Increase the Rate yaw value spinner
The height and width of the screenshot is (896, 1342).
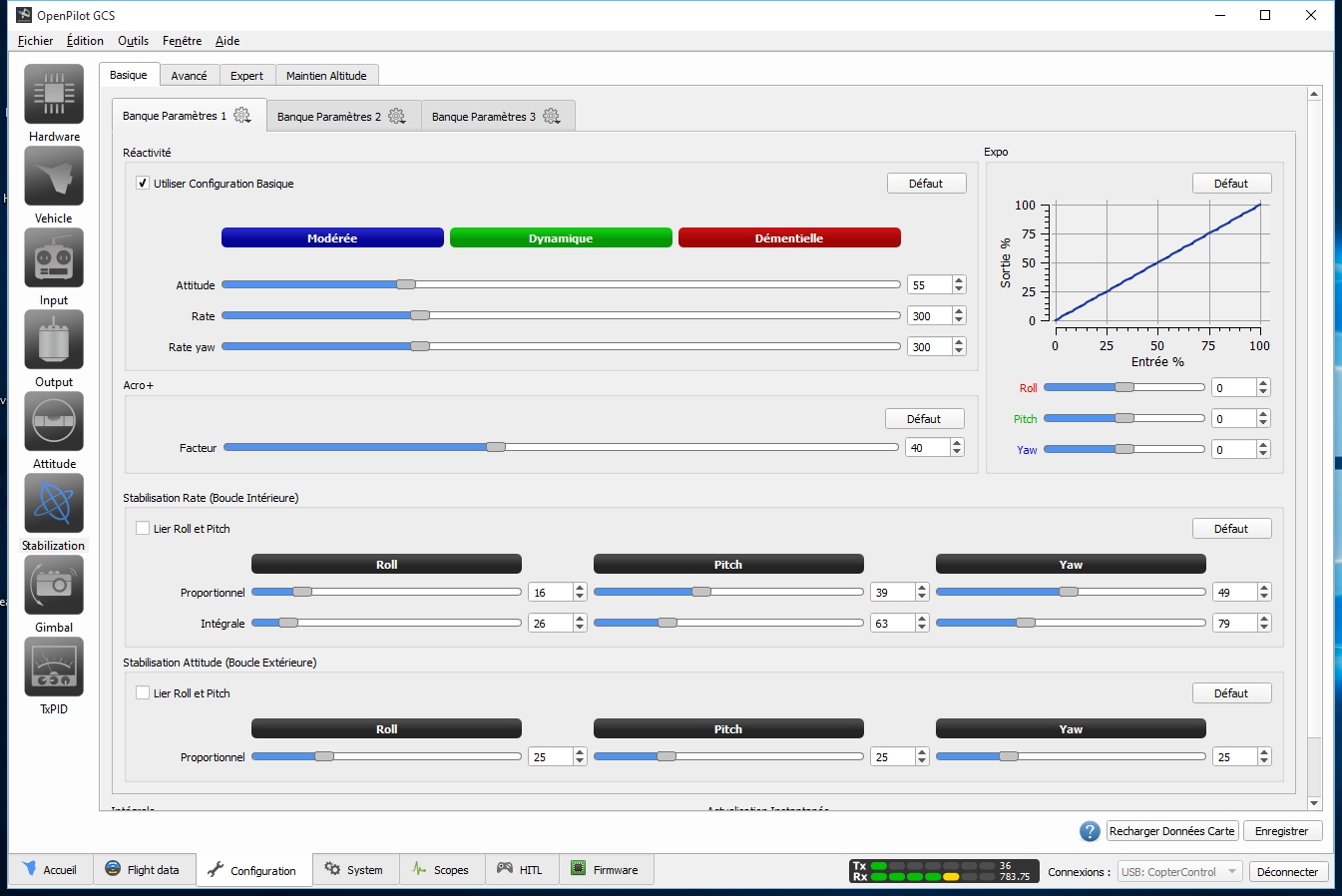[x=959, y=343]
